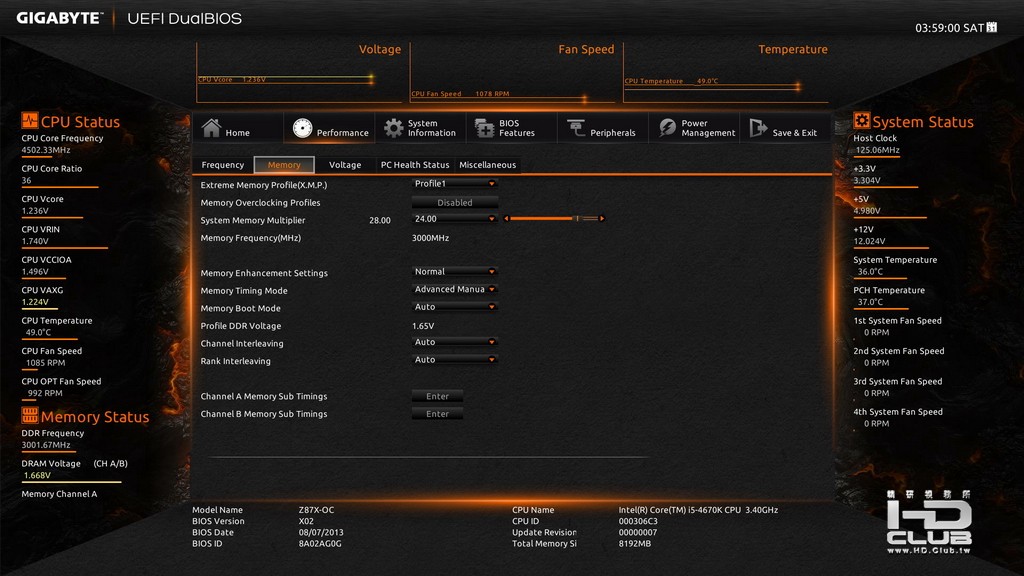1024x576 pixels.
Task: Go to the Miscellaneous sub-tab
Action: (488, 165)
